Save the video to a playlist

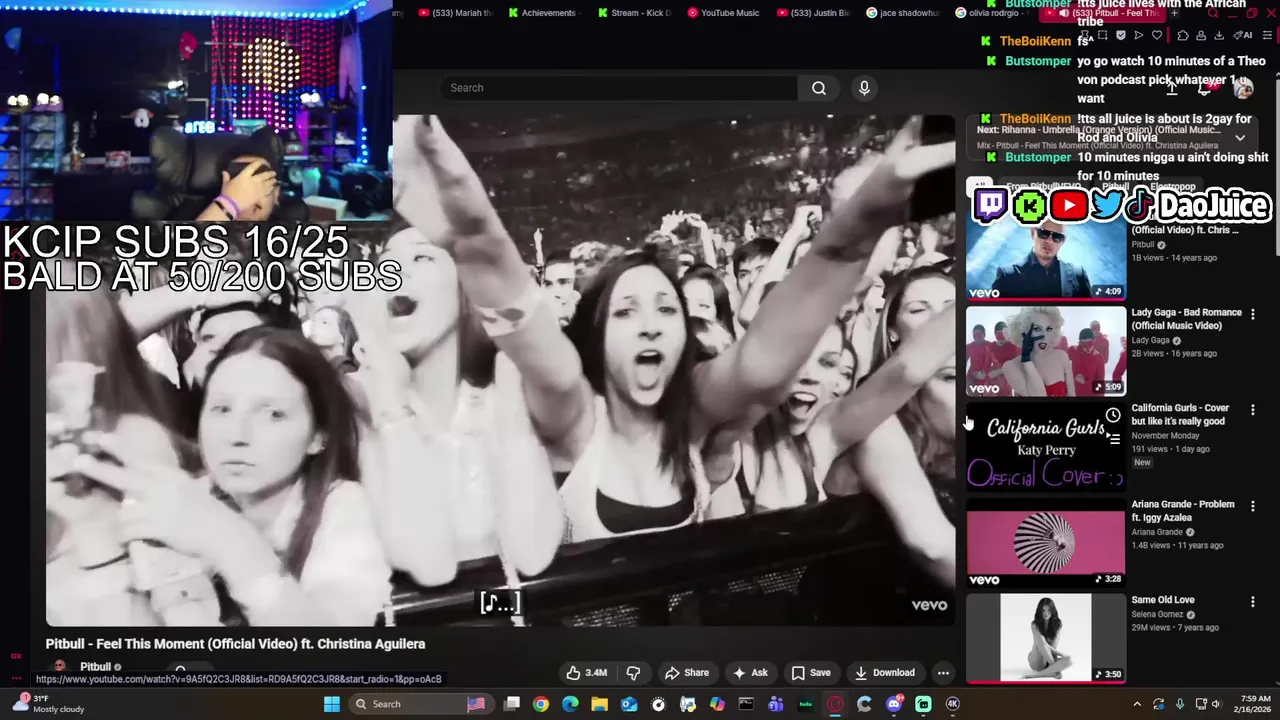click(811, 673)
